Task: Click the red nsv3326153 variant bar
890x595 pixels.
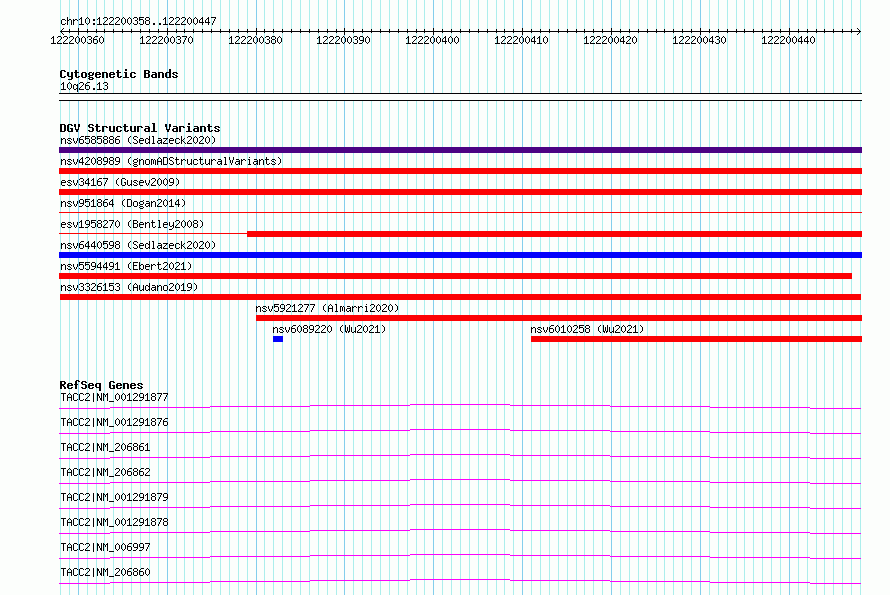Action: click(x=460, y=297)
